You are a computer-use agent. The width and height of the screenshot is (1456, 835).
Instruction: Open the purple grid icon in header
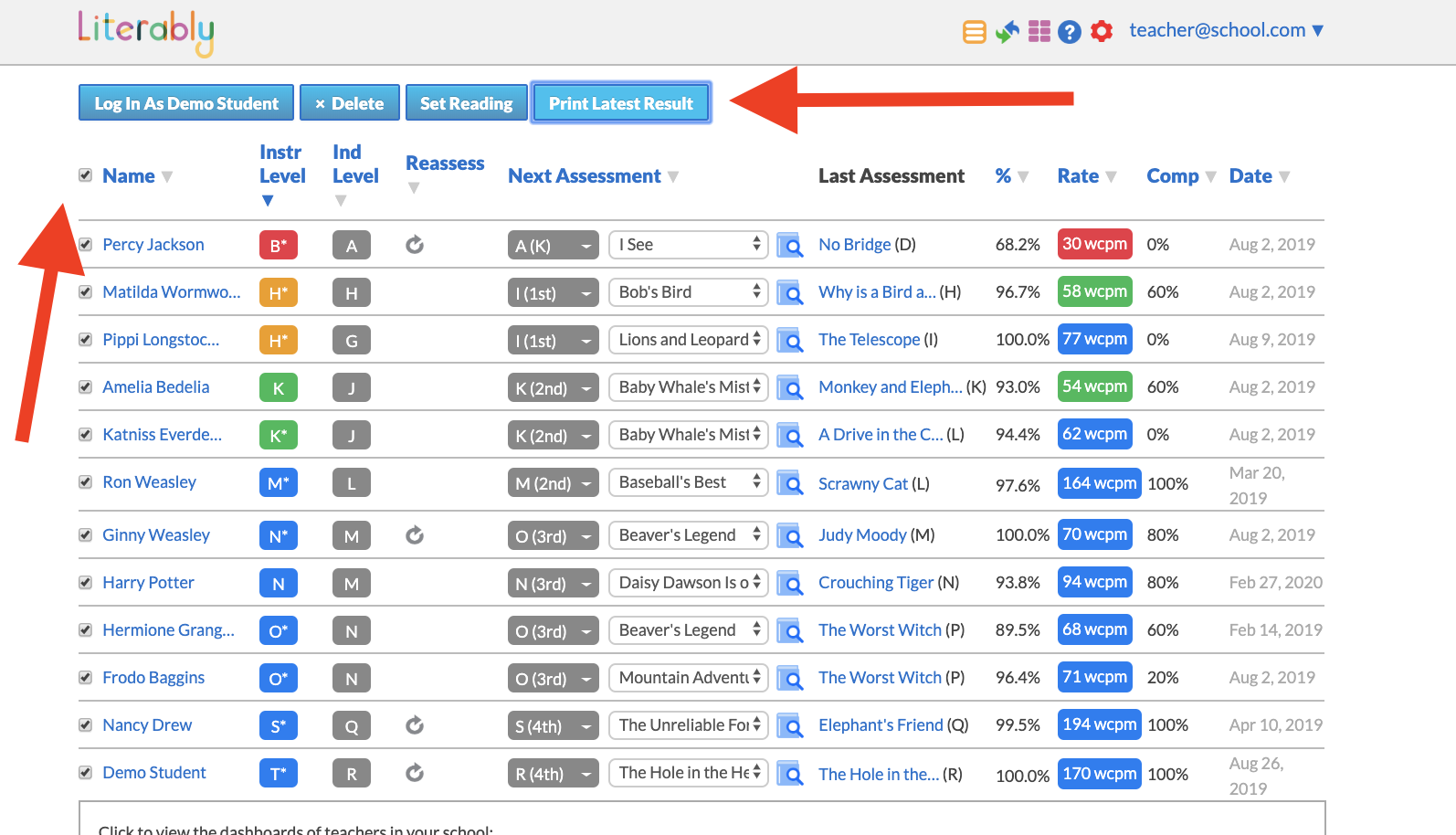pyautogui.click(x=1039, y=32)
